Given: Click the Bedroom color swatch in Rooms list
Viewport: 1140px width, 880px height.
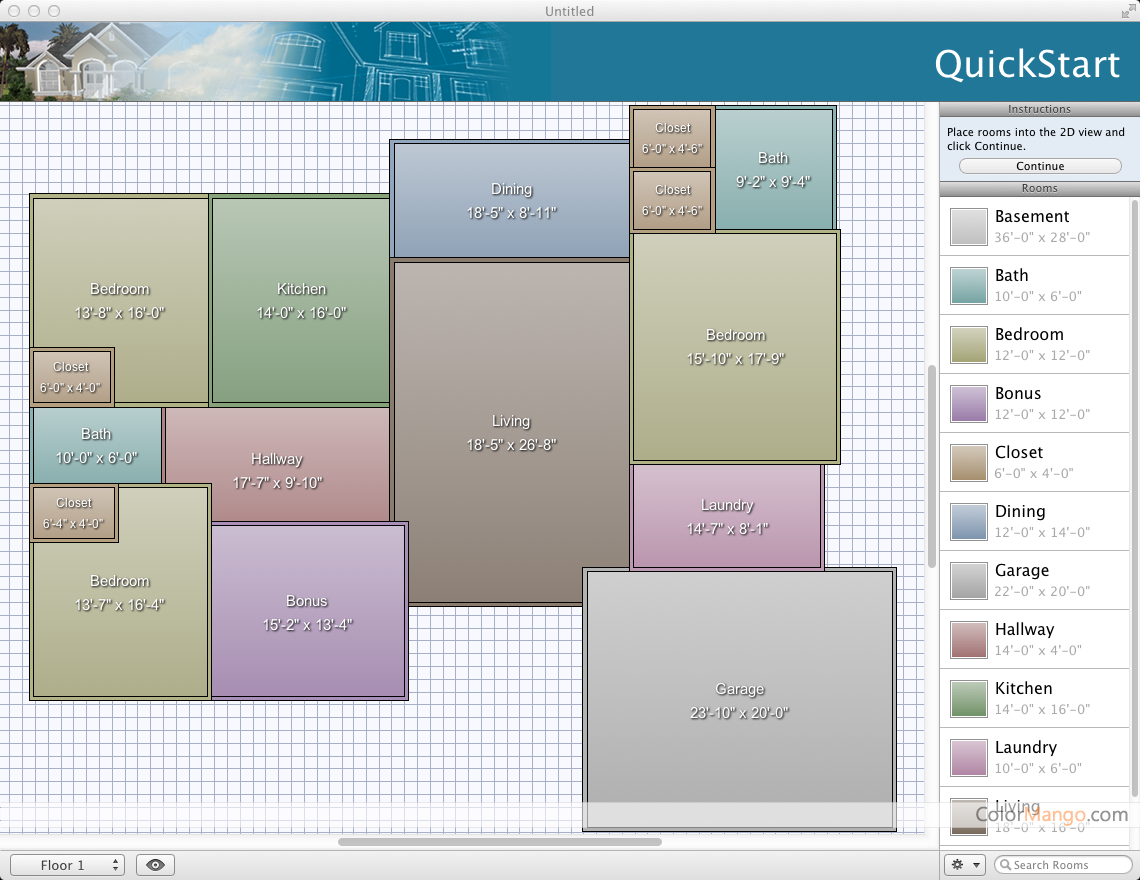Looking at the screenshot, I should click(968, 345).
